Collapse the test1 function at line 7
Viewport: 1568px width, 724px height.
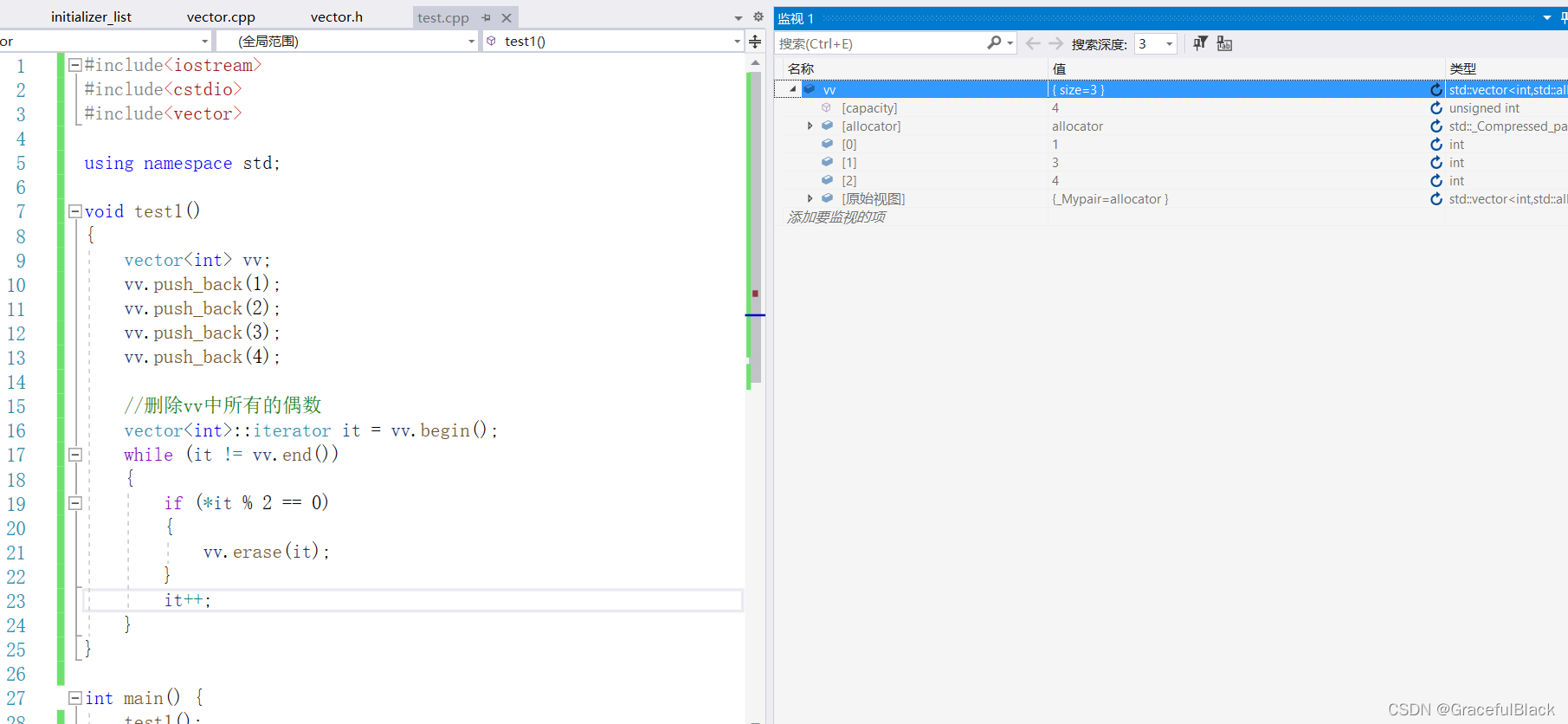point(75,211)
